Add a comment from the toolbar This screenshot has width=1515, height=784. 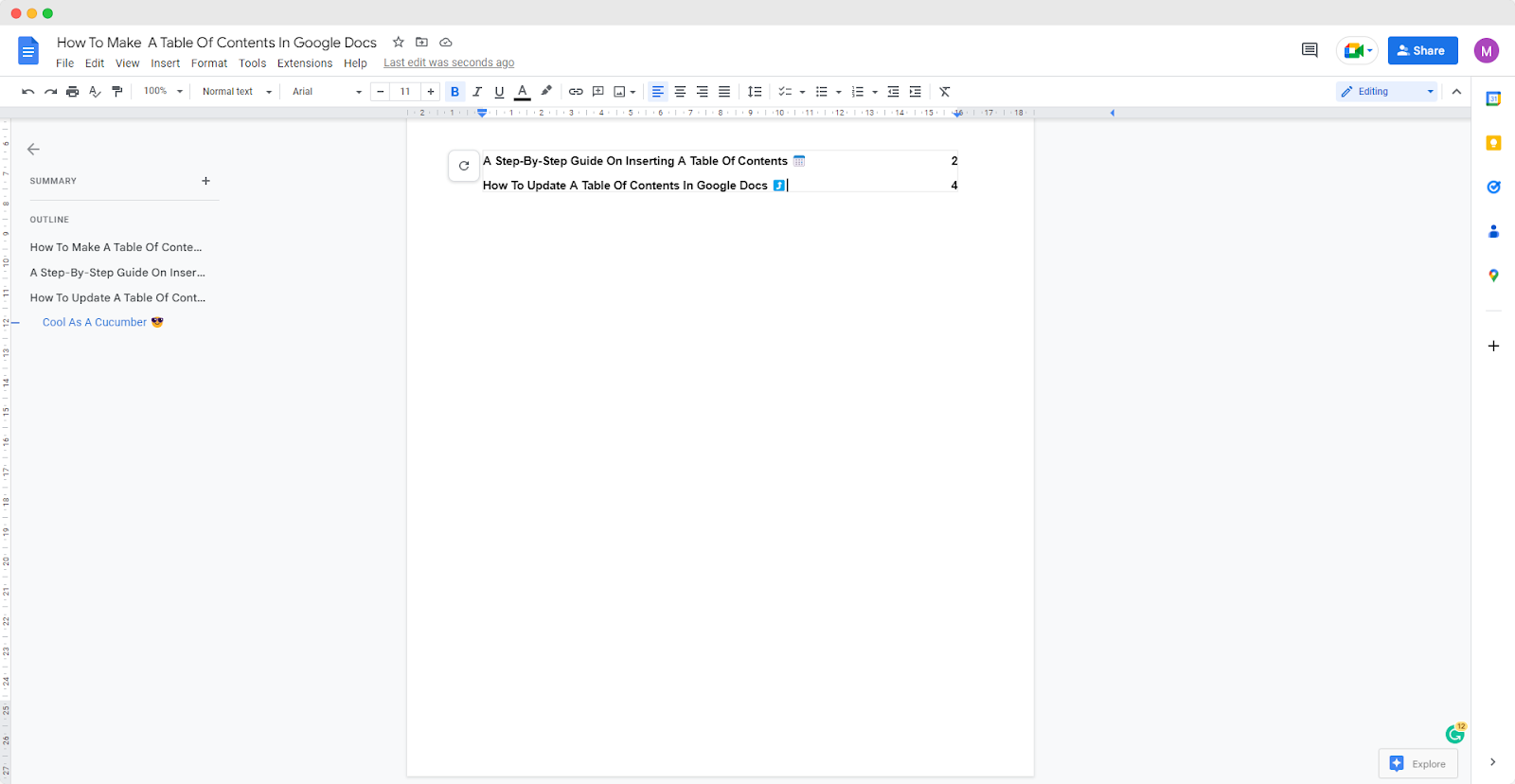(598, 92)
